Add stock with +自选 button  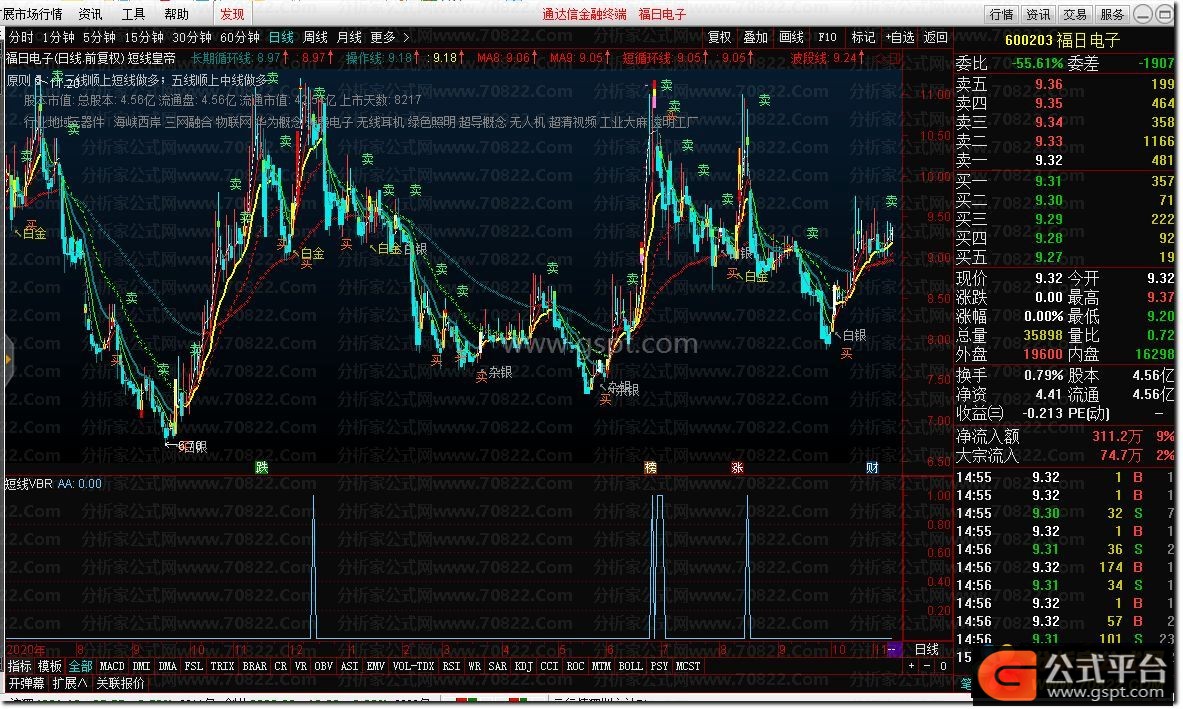click(900, 37)
